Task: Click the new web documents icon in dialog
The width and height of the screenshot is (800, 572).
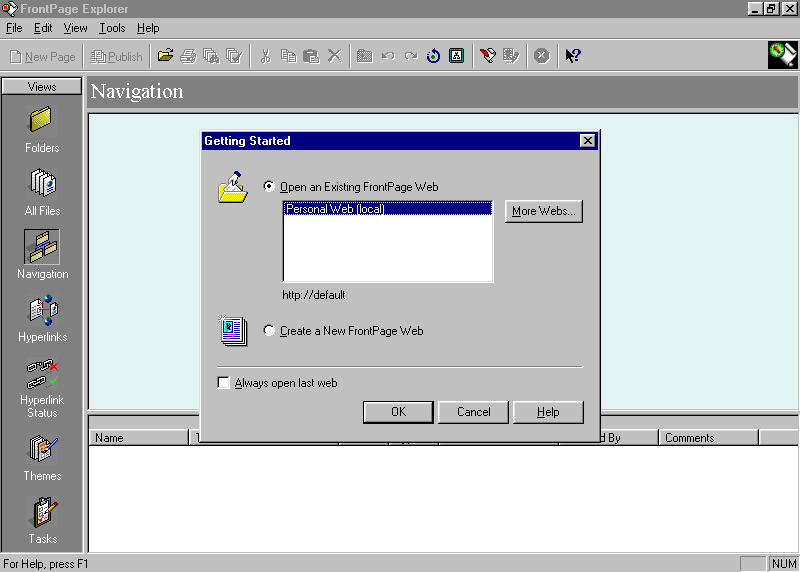Action: (233, 331)
